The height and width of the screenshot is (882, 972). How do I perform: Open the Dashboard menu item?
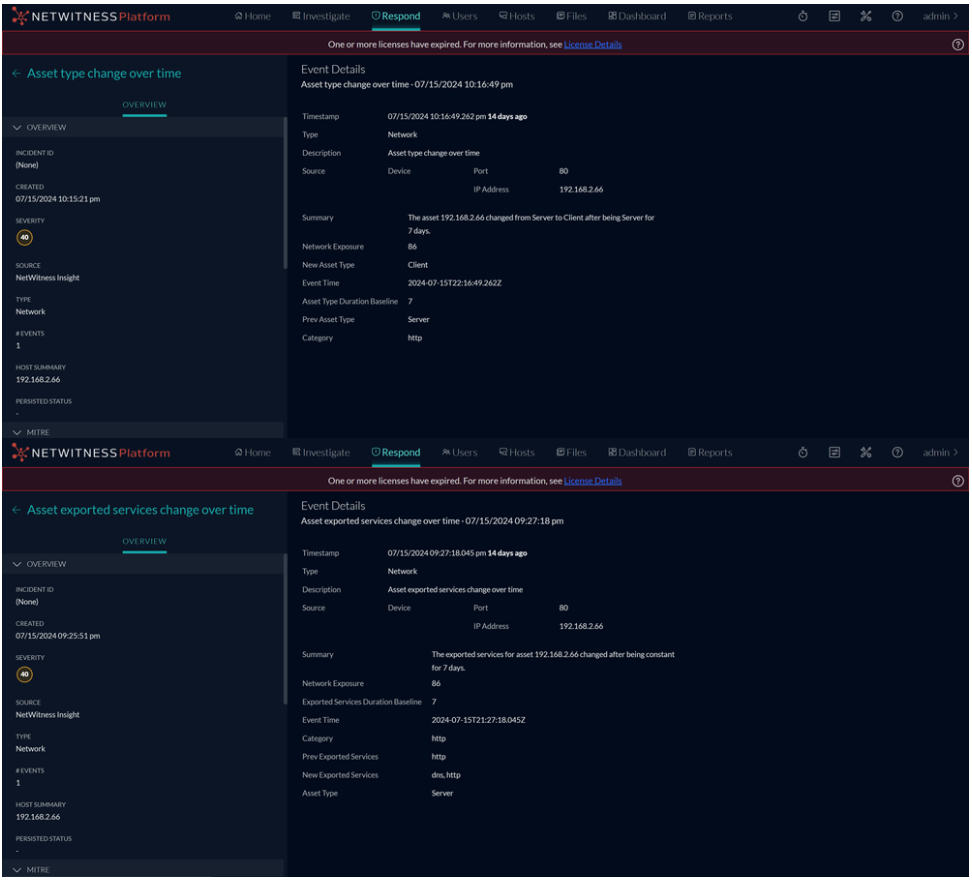(x=636, y=15)
